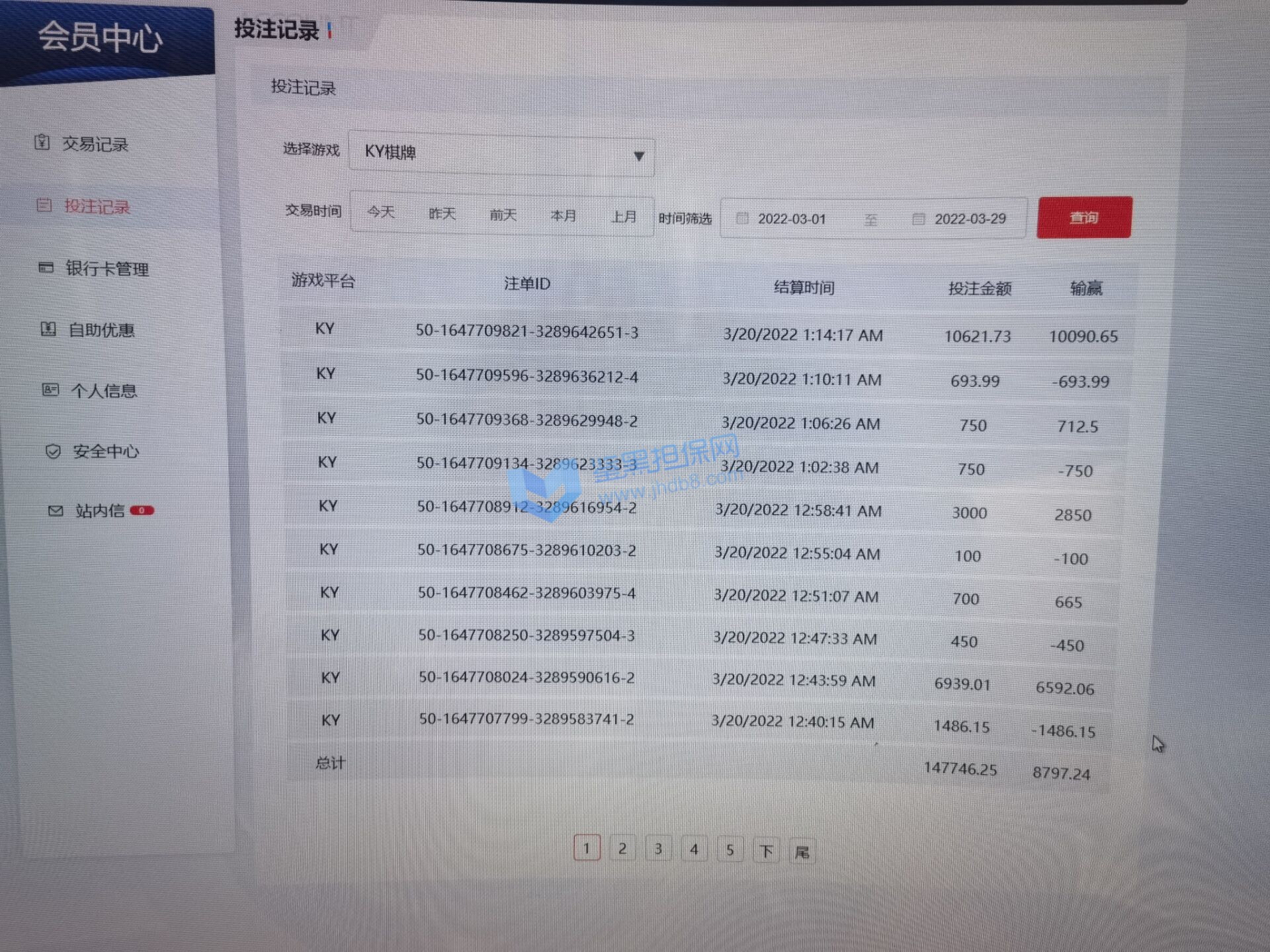Choose 本月 in the 交易时间 filter
This screenshot has width=1270, height=952.
tap(563, 216)
